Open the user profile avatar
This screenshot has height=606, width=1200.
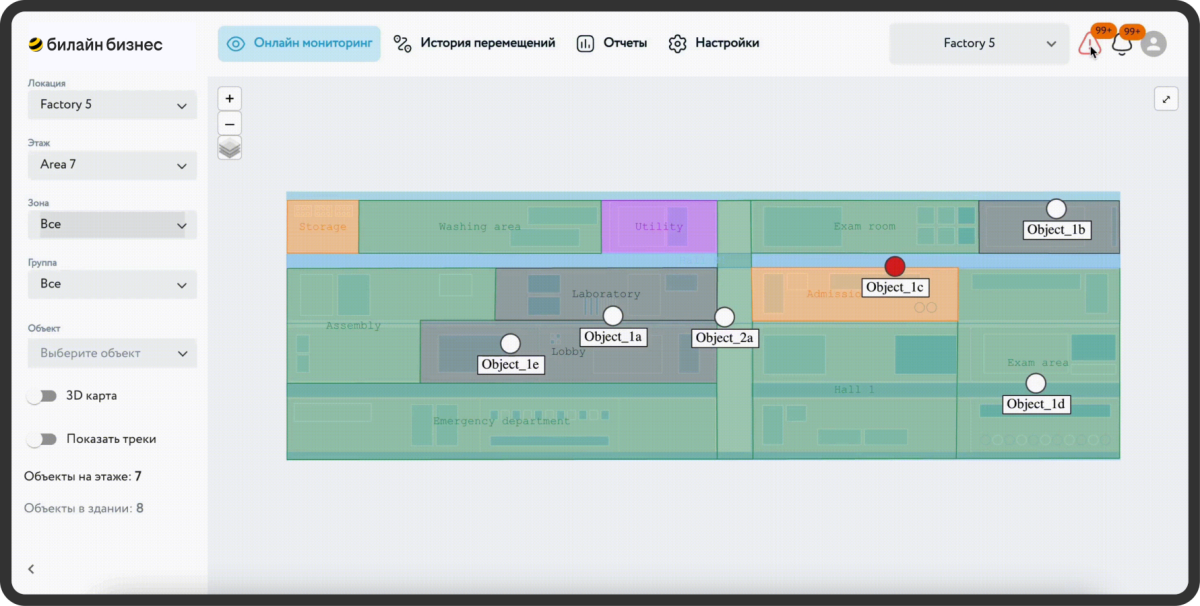click(x=1153, y=44)
